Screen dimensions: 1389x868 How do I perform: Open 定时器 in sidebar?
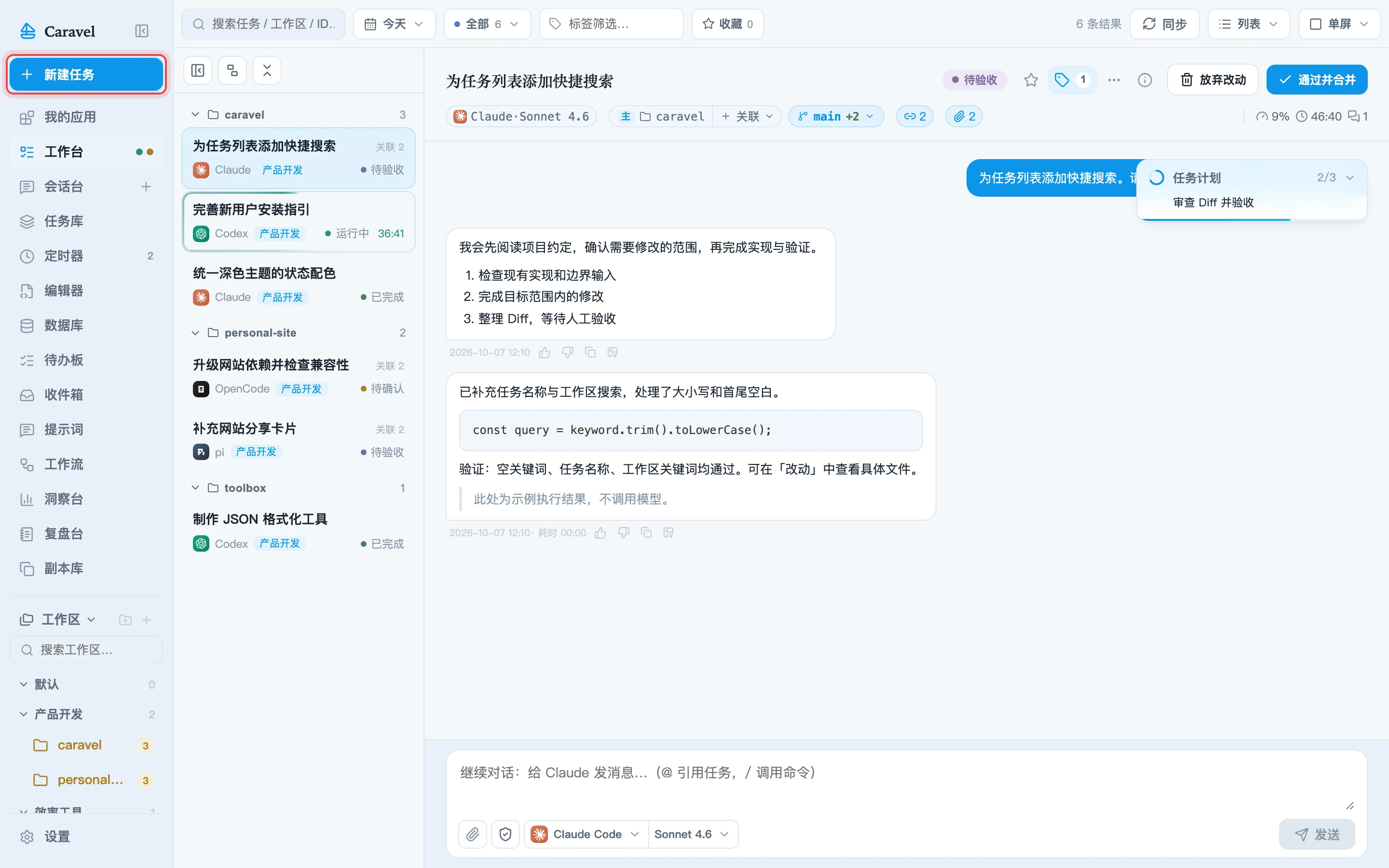pos(86,256)
